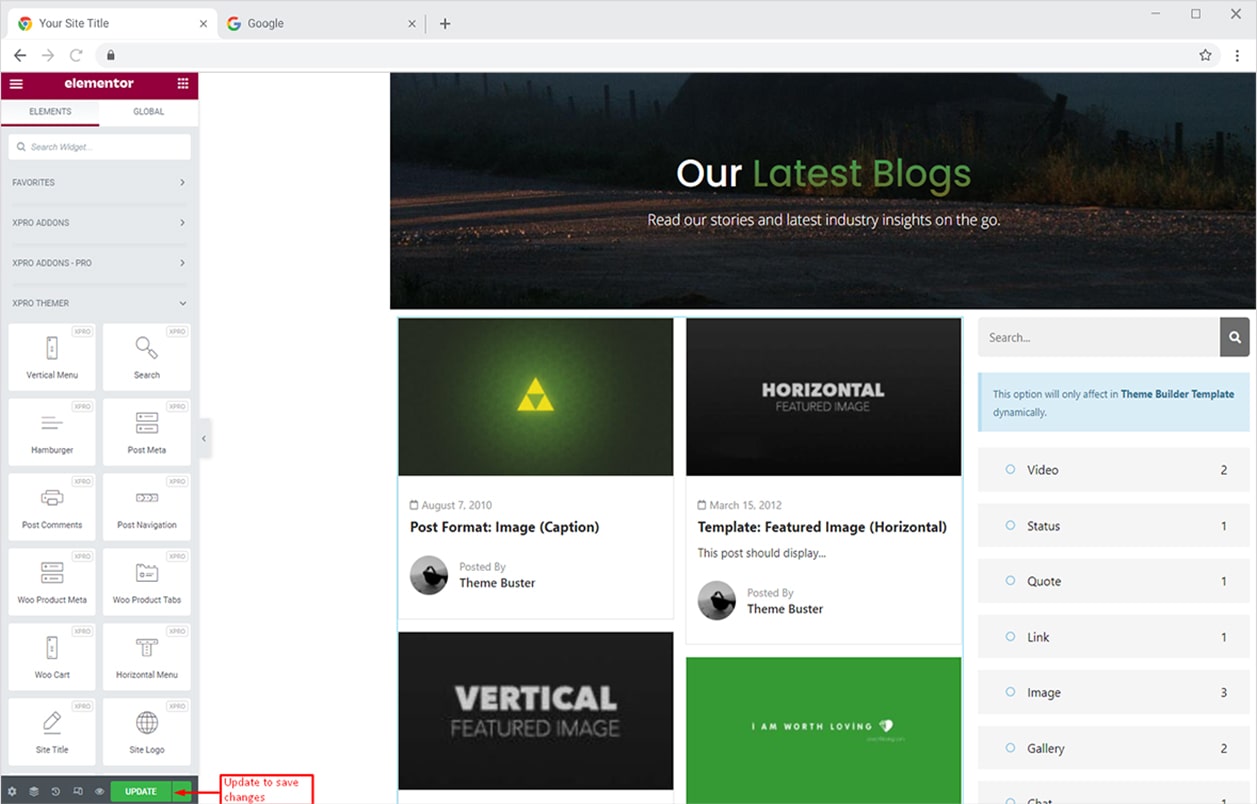This screenshot has height=804, width=1257.
Task: Follow the Theme Builder Template link
Action: click(x=1177, y=394)
